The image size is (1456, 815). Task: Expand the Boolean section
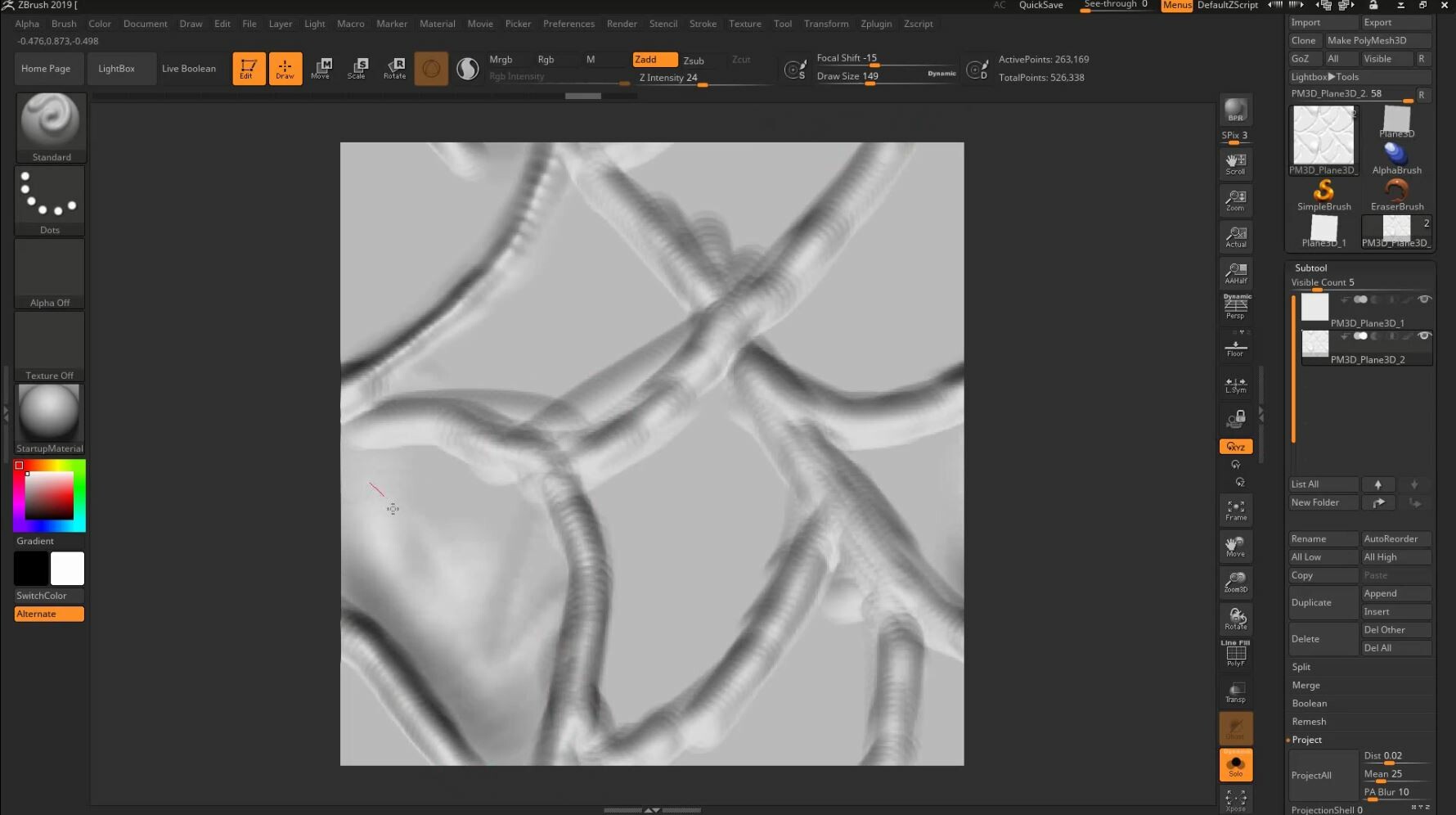click(1309, 704)
